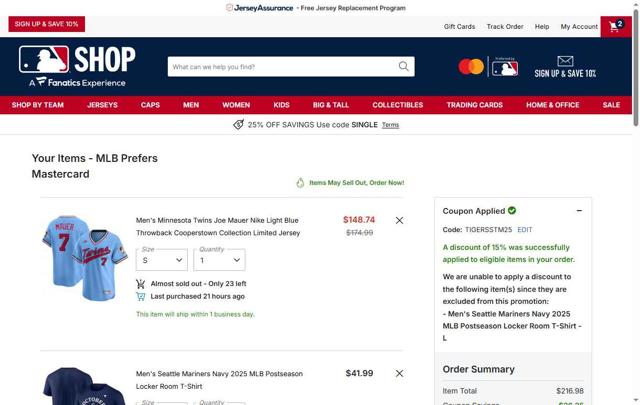Remove the Seattle Mariners T-Shirt item

click(x=399, y=373)
